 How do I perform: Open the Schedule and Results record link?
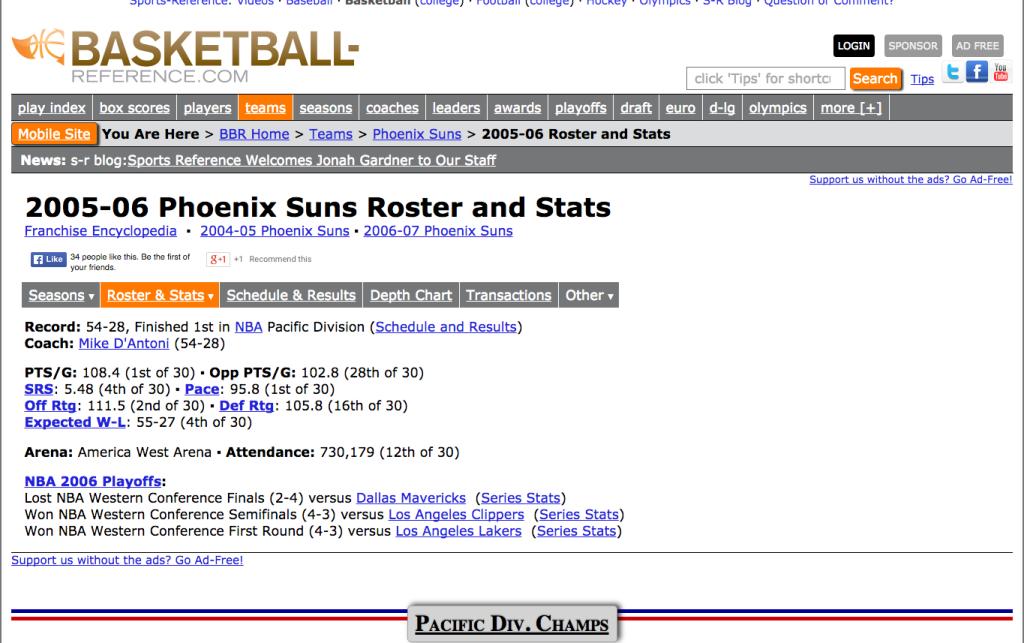(445, 326)
